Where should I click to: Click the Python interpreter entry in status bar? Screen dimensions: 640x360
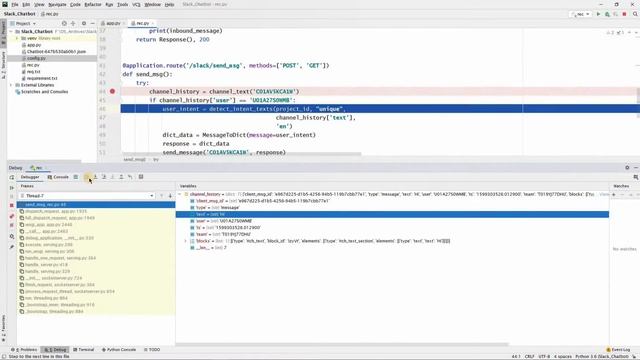pos(602,357)
